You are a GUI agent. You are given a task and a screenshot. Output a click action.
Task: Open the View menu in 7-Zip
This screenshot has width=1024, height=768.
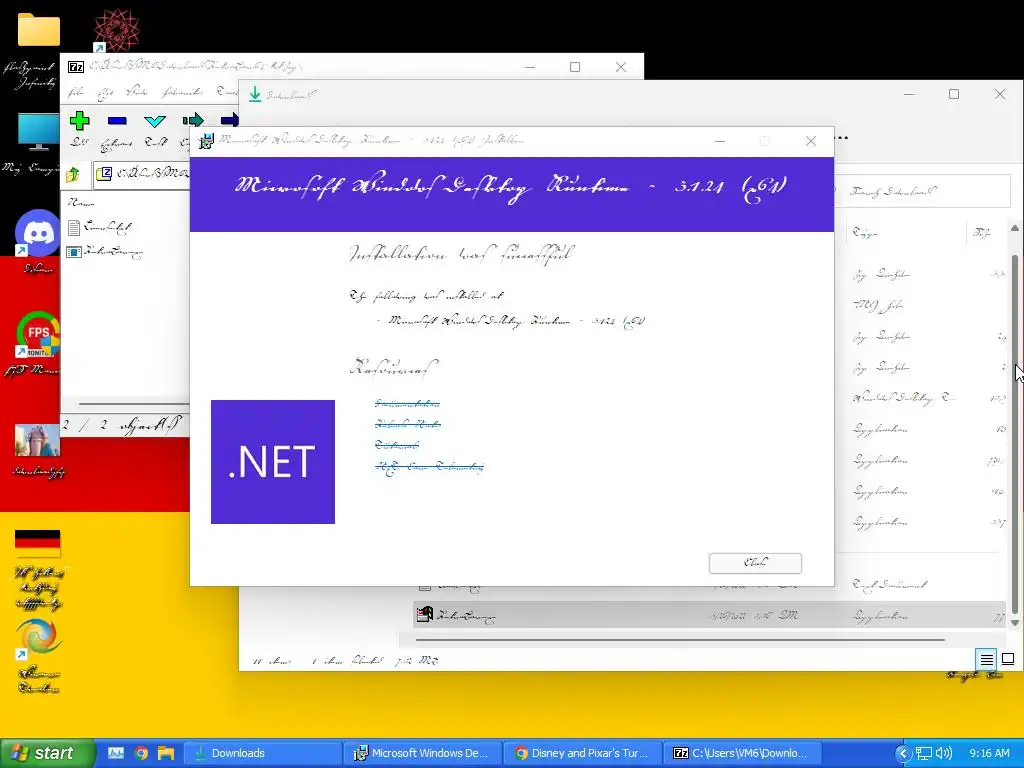136,92
